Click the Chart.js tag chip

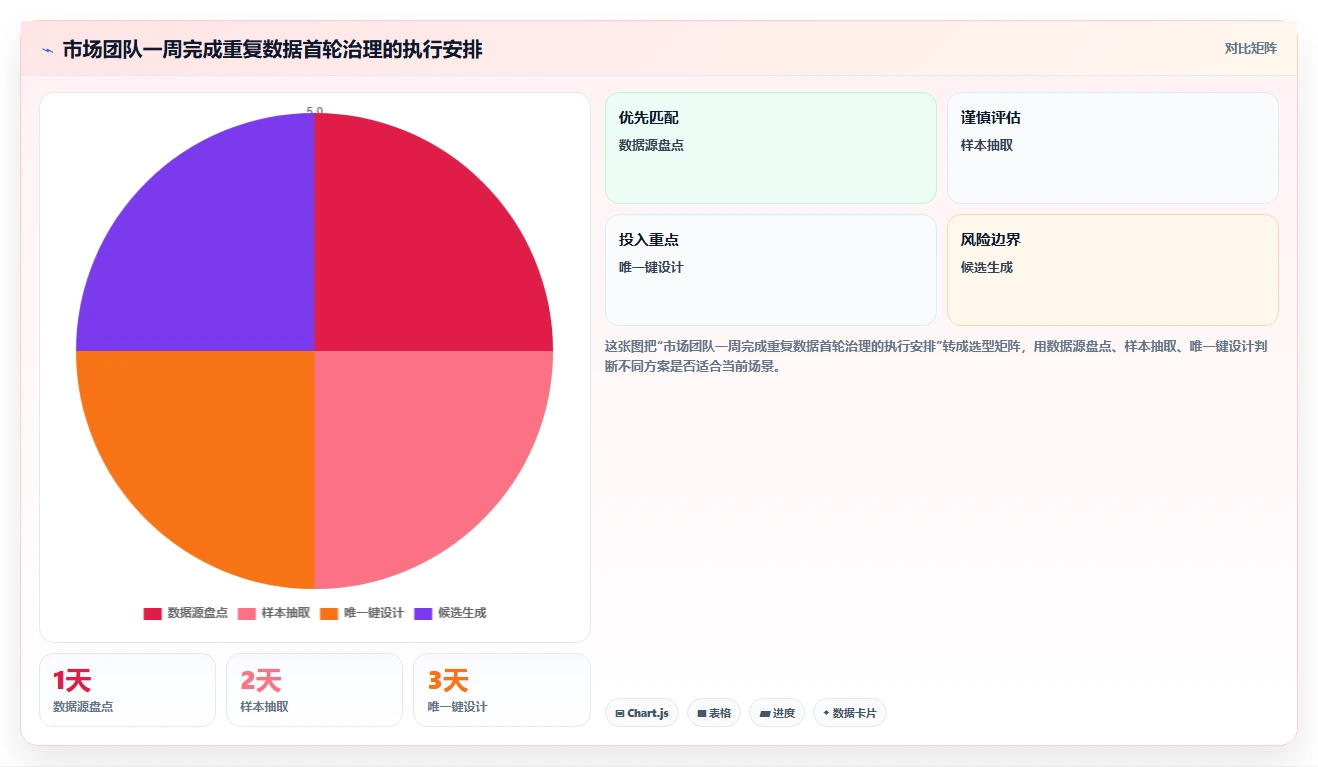(x=642, y=713)
